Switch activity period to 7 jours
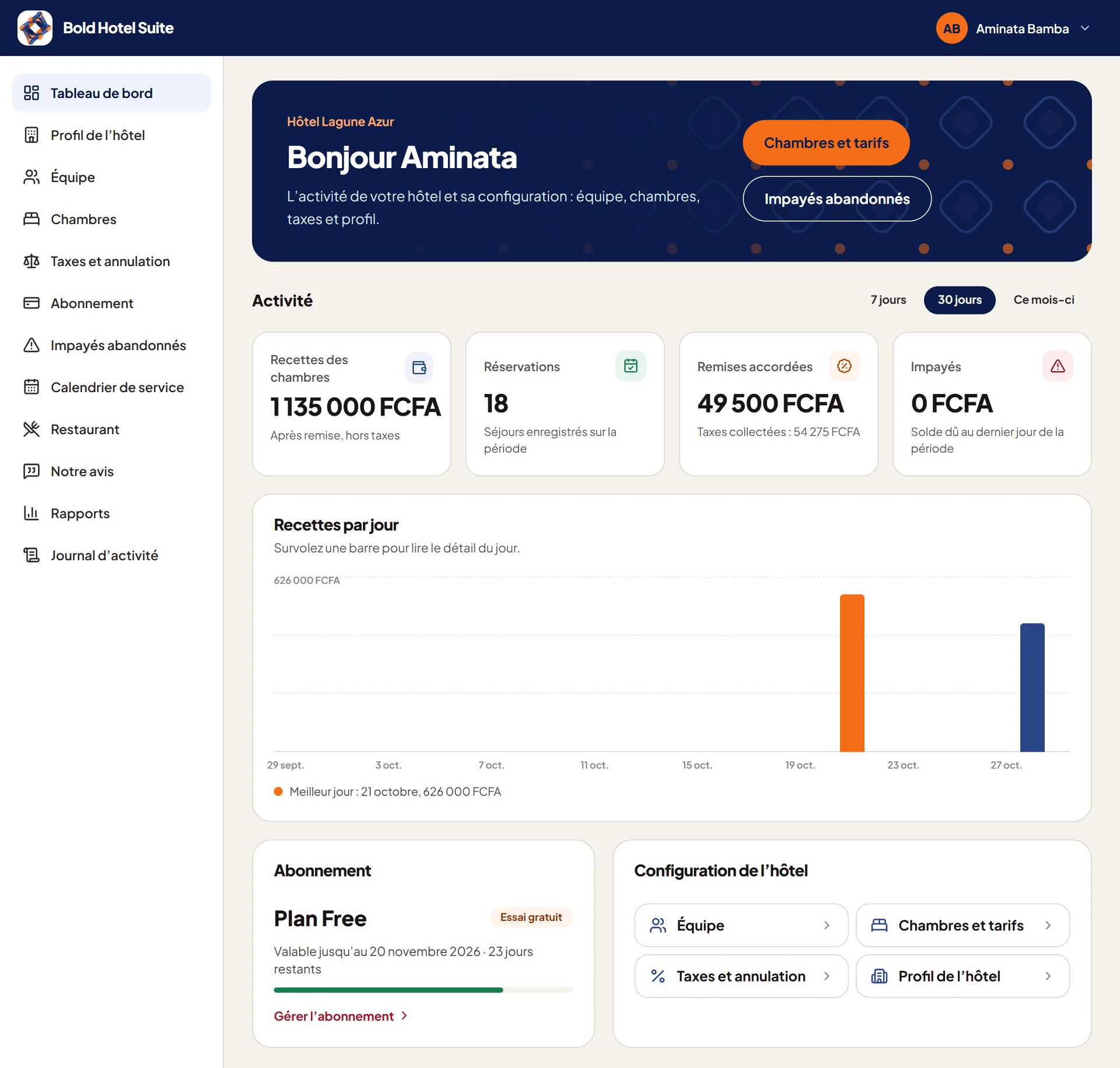The image size is (1120, 1068). click(x=888, y=300)
